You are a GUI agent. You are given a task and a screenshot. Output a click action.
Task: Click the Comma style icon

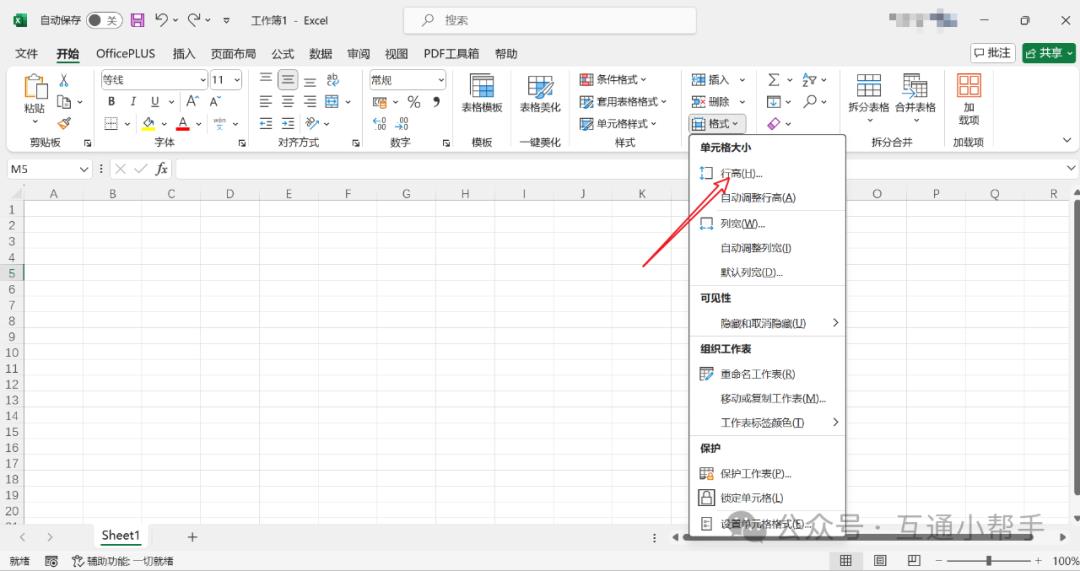click(436, 102)
